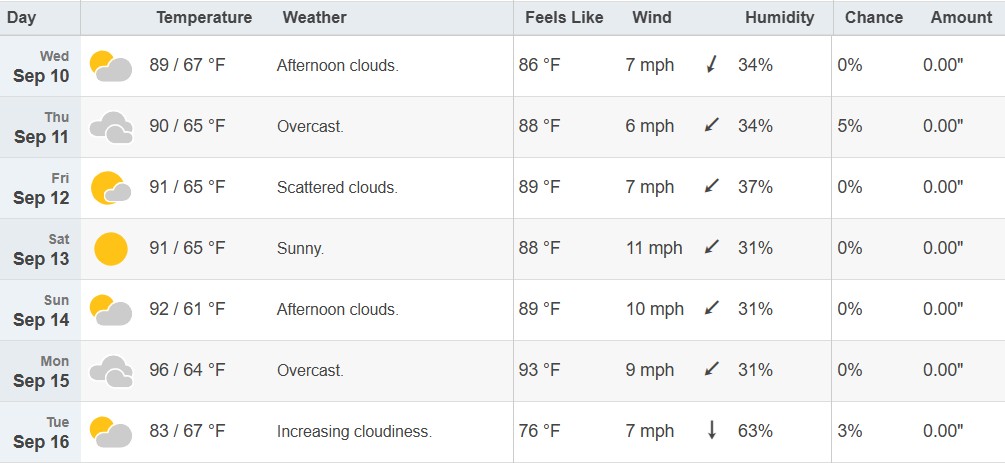Click the Sat Sep 13 sunny icon
The width and height of the screenshot is (1005, 463).
click(x=111, y=249)
